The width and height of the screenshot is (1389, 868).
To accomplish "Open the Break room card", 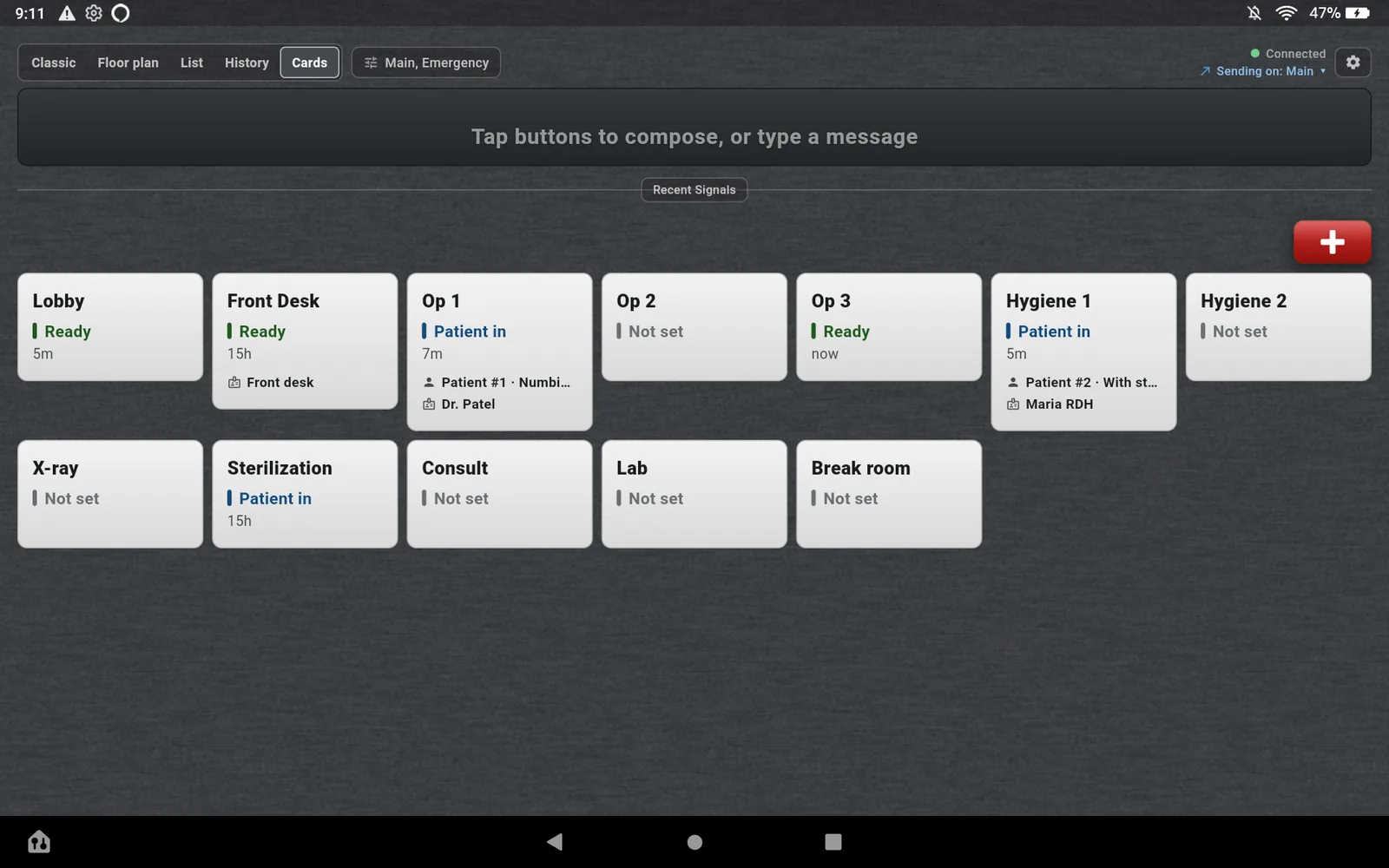I will coord(889,494).
